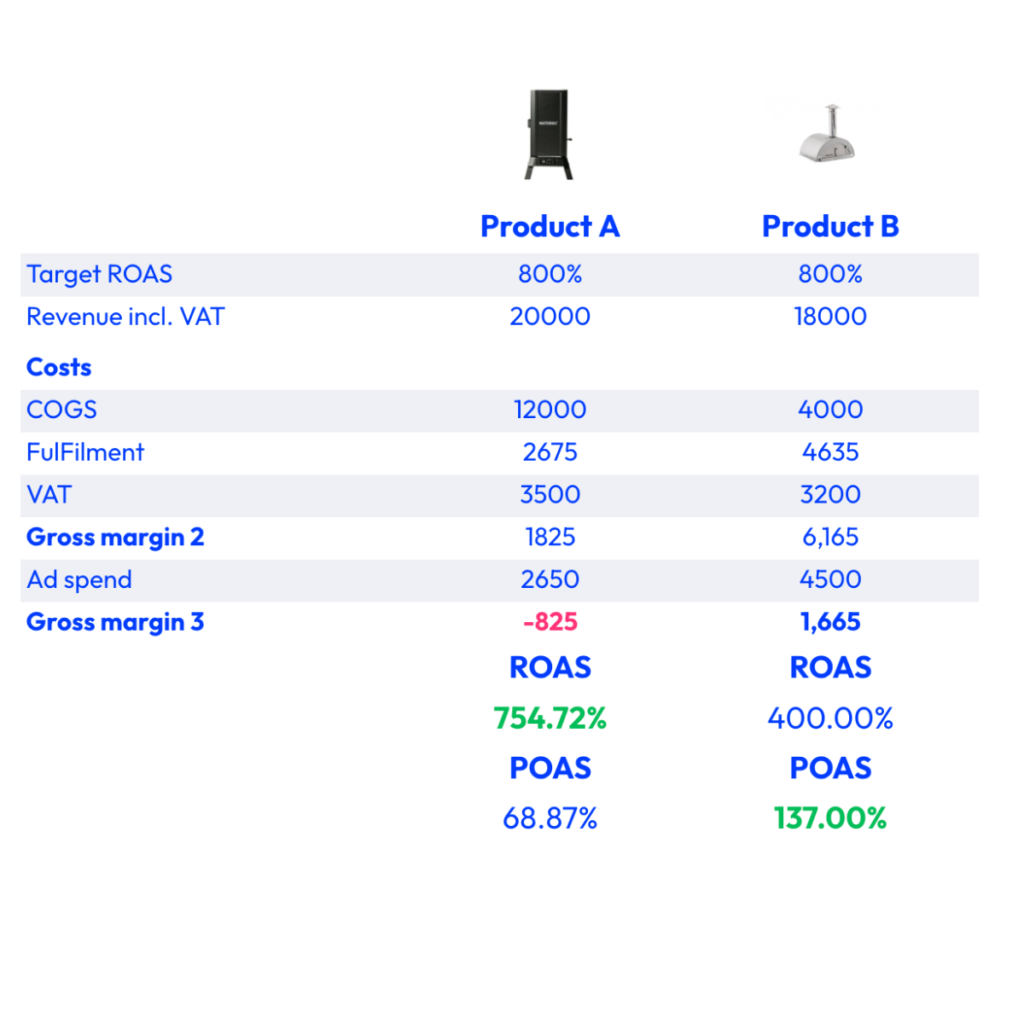Screen dimensions: 1024x1024
Task: Select the Product B column heading
Action: click(830, 227)
